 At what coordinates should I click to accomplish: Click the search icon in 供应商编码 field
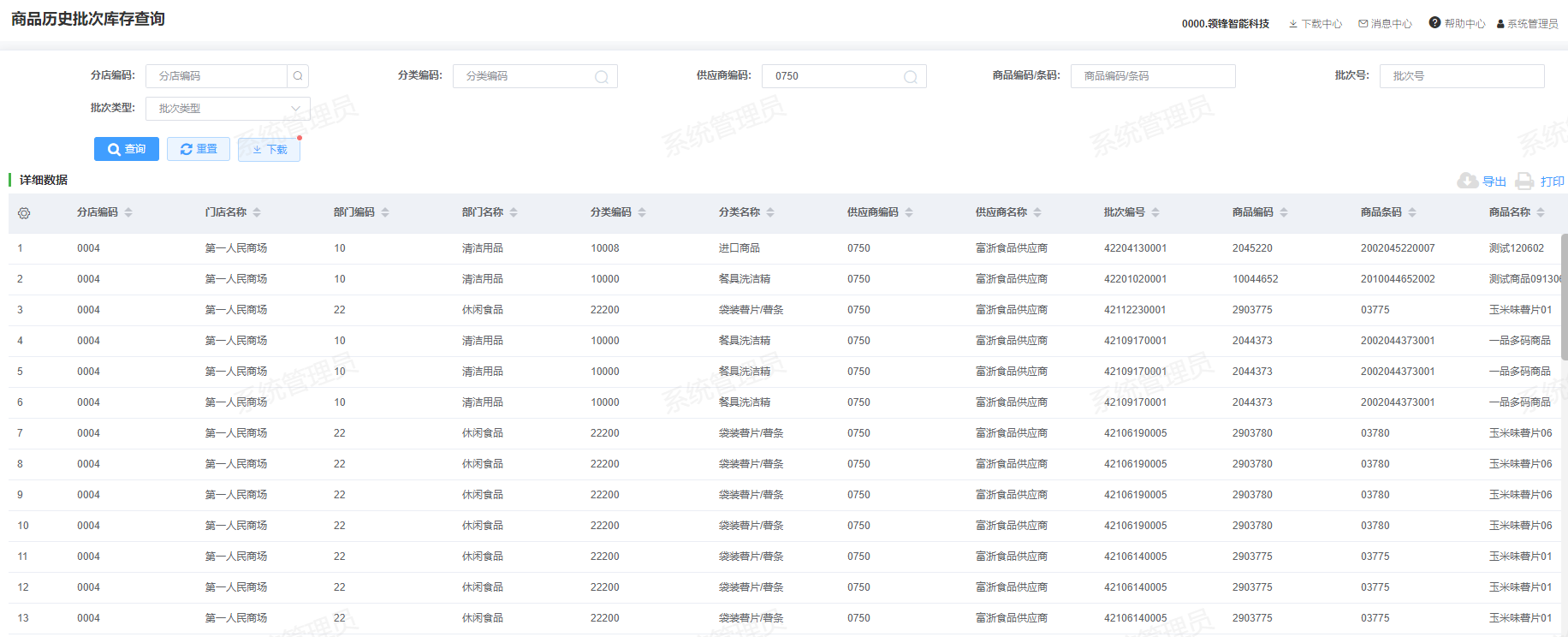coord(911,77)
